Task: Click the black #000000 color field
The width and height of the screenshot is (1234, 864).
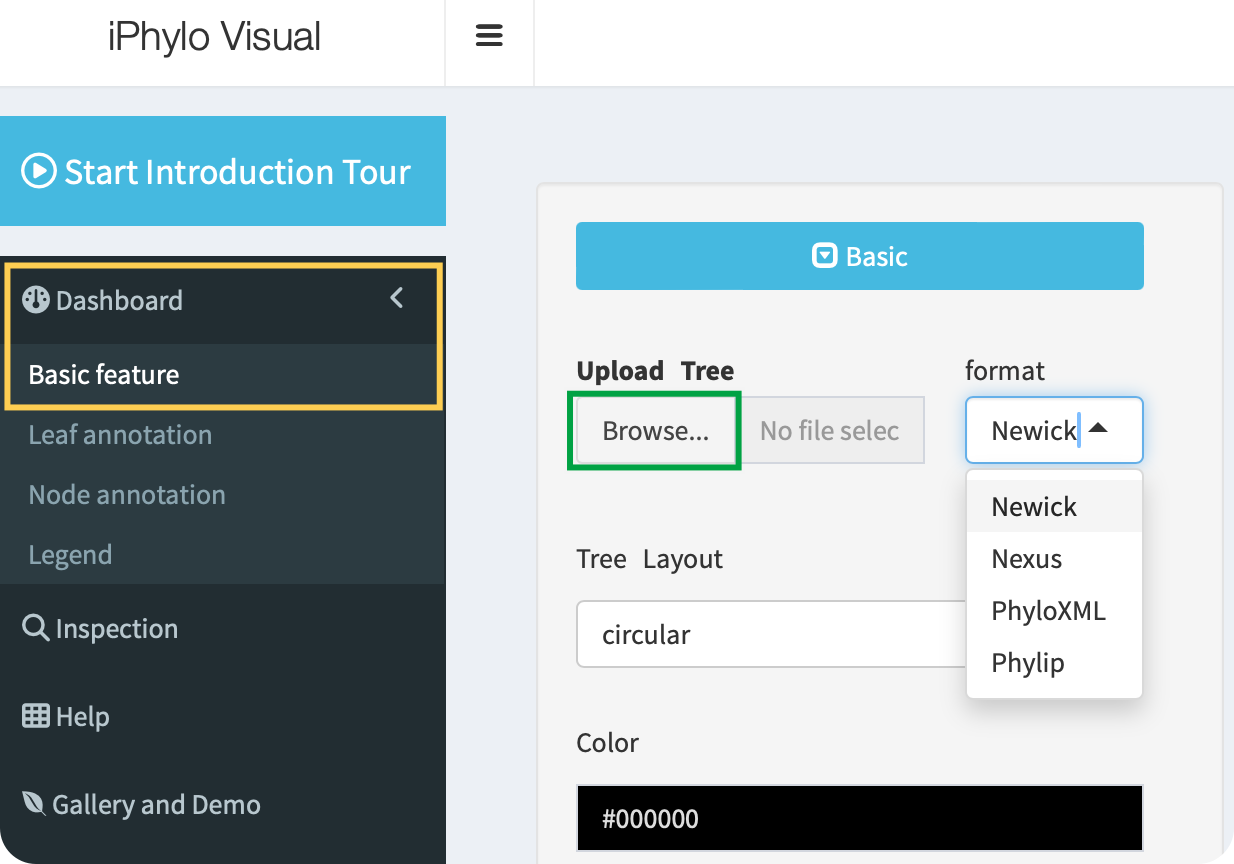Action: coord(859,818)
